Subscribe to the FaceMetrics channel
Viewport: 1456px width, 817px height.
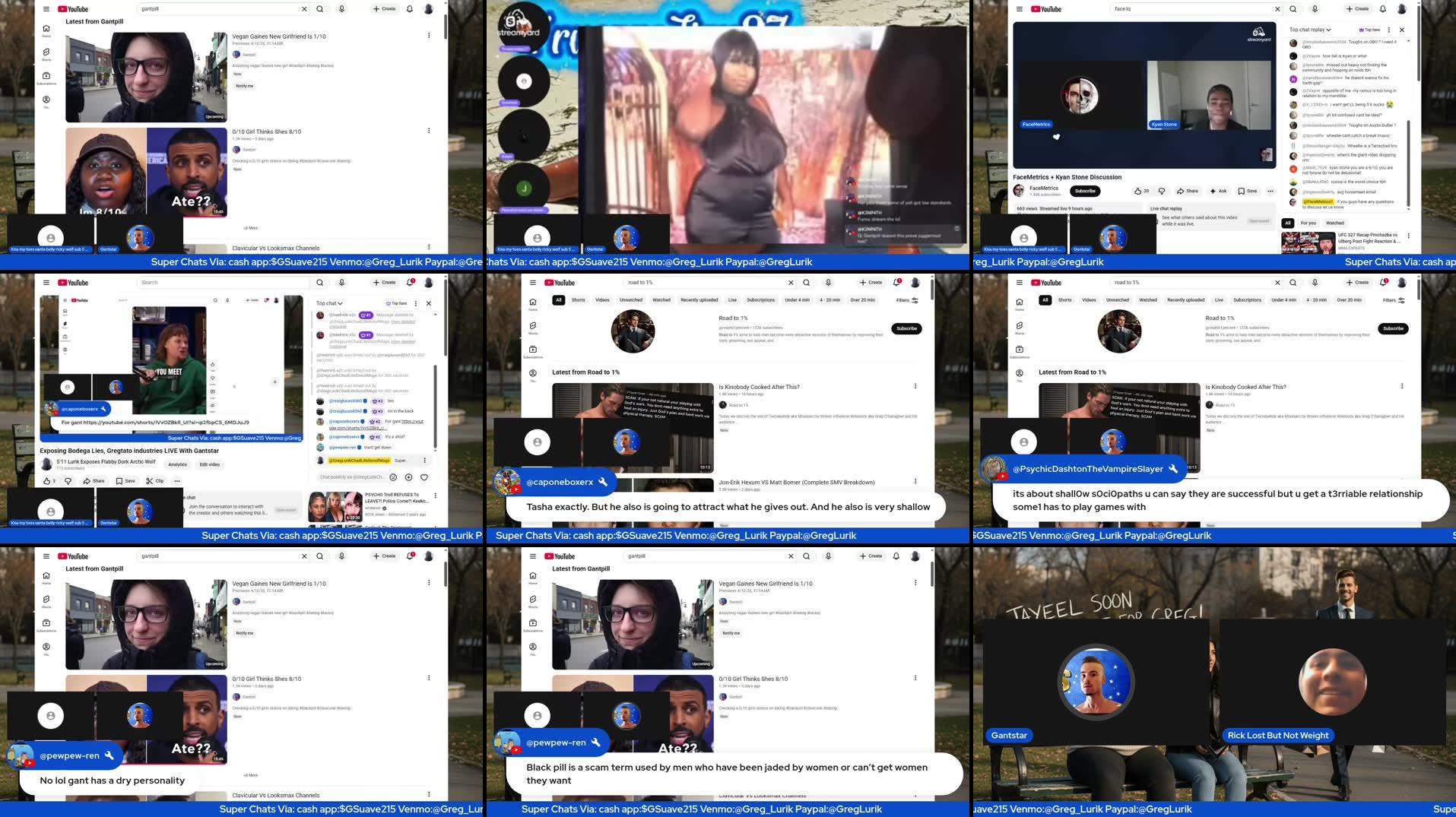[1085, 191]
